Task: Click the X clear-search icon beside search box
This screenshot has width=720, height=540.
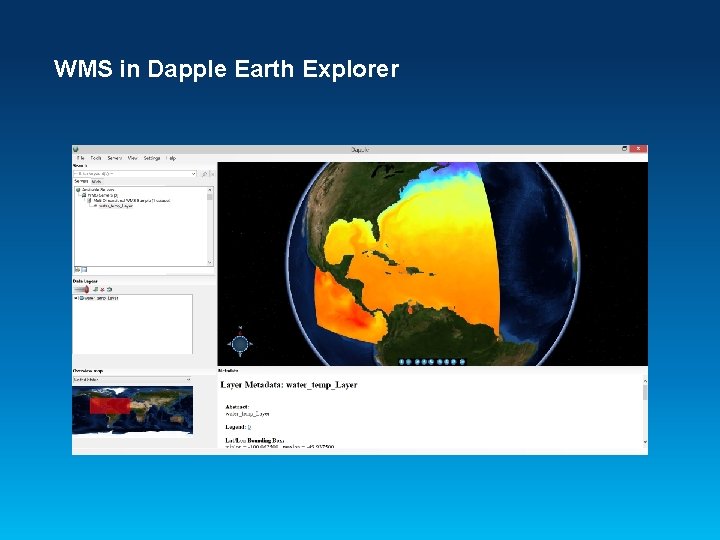Action: click(212, 174)
